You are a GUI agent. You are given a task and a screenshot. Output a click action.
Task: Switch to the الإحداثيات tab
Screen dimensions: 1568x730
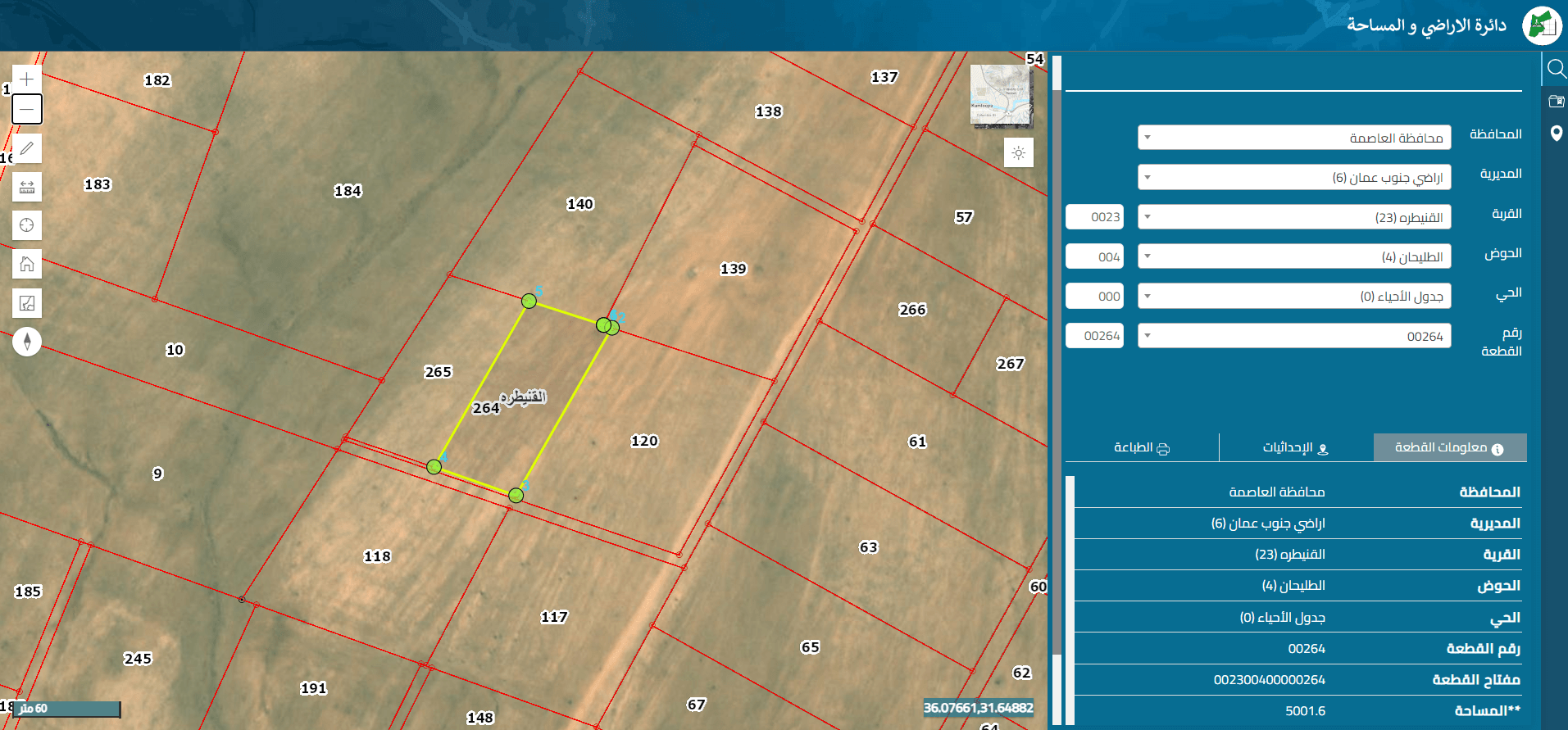coord(1296,447)
